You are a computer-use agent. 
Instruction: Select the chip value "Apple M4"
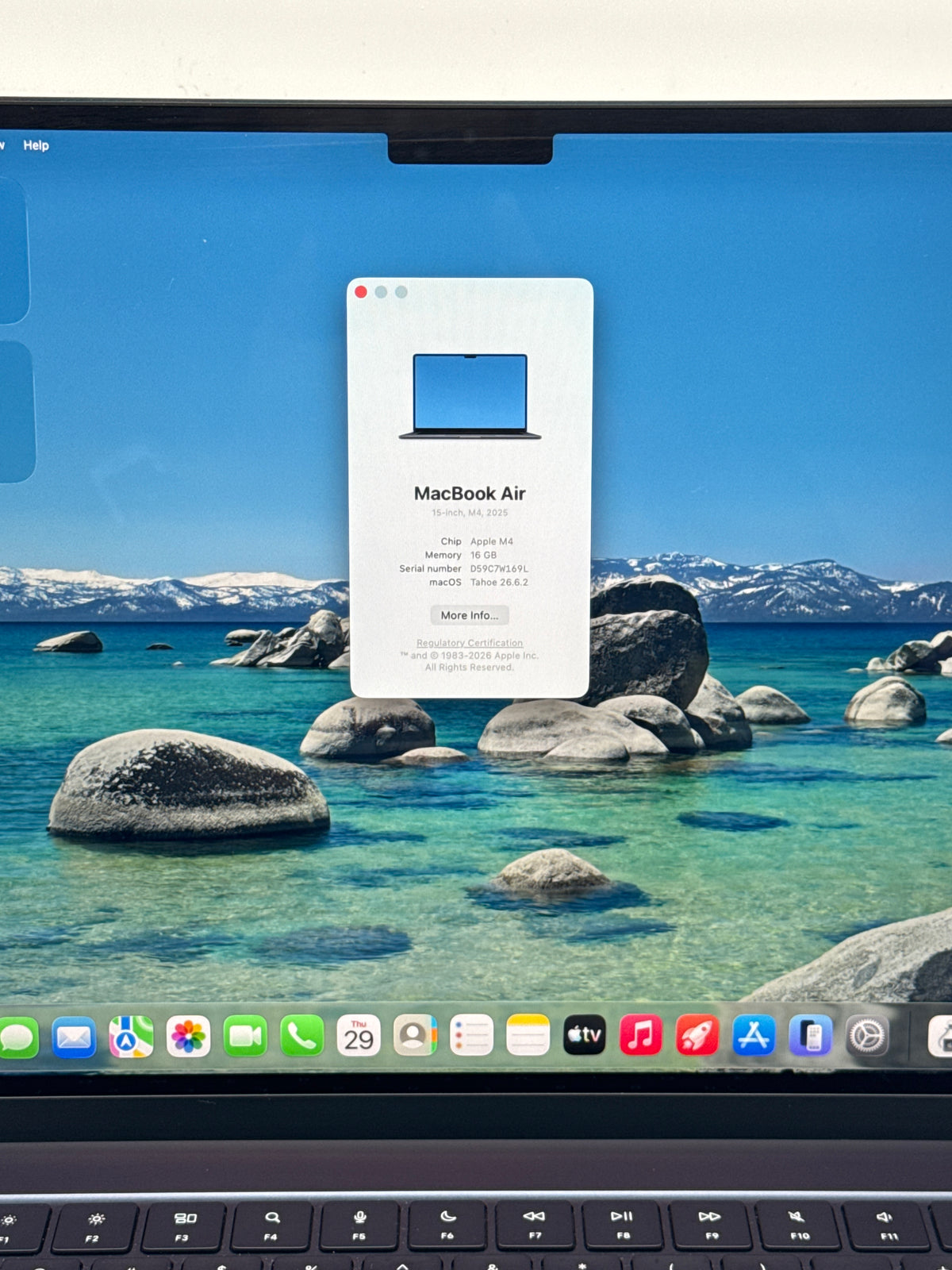[492, 541]
